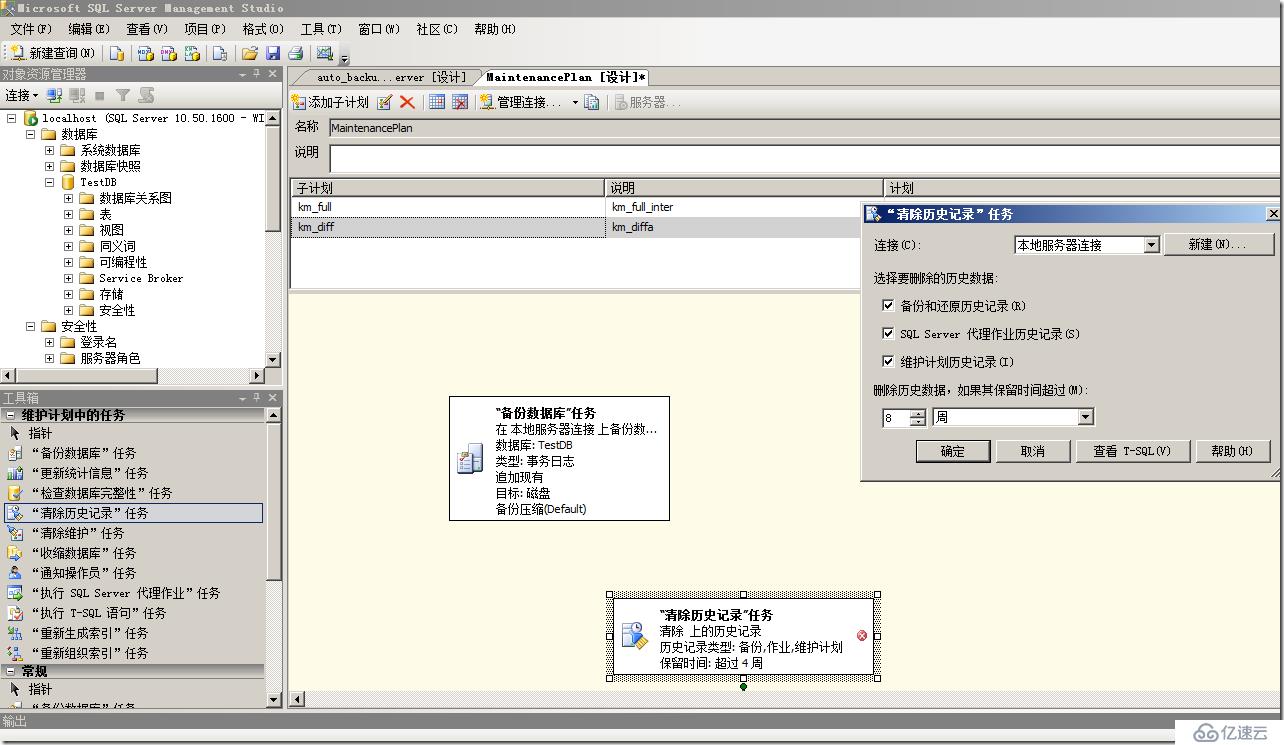Click error icon on 清除历史记录 task box

tap(862, 635)
